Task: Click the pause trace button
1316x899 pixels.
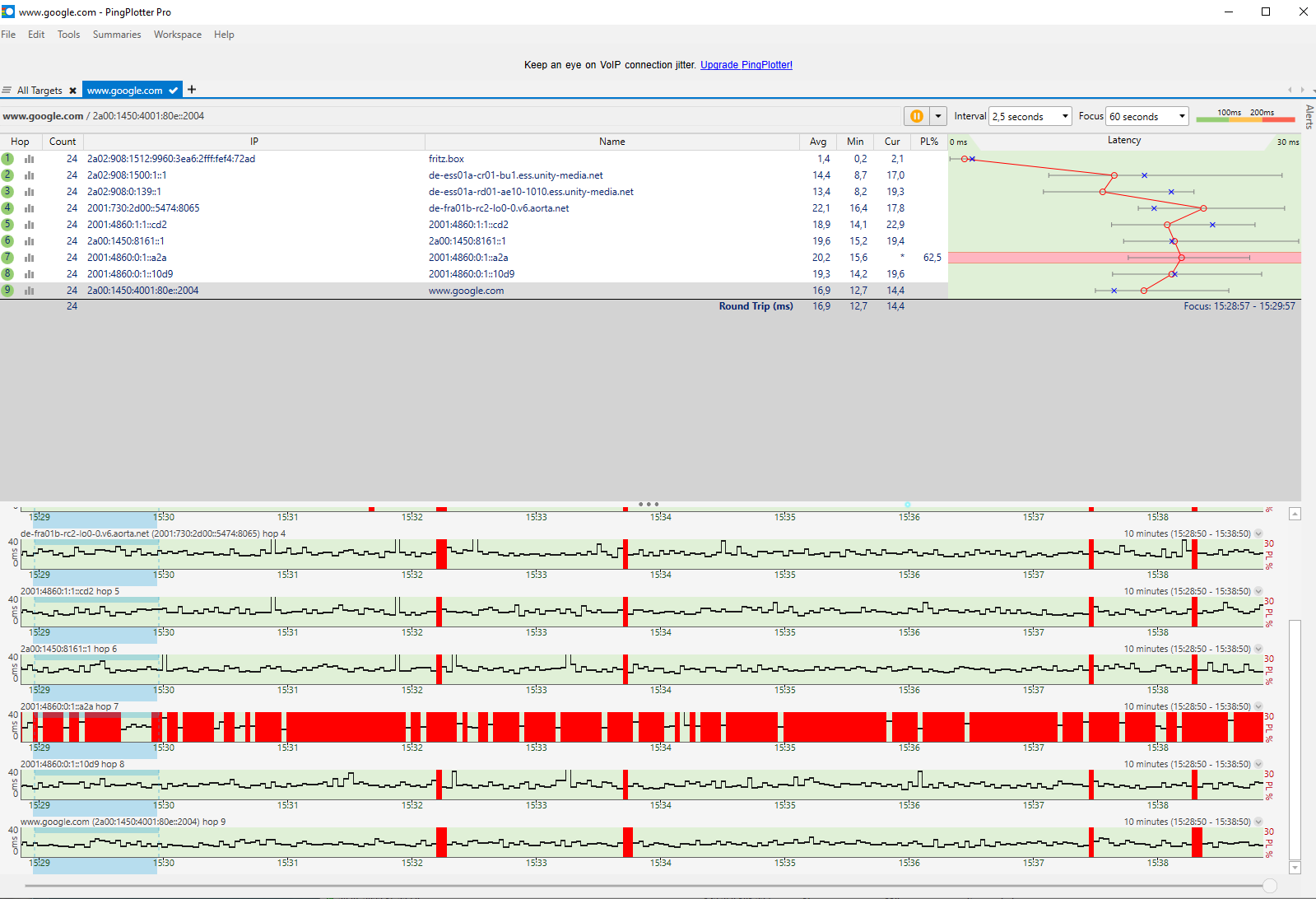Action: [x=916, y=116]
